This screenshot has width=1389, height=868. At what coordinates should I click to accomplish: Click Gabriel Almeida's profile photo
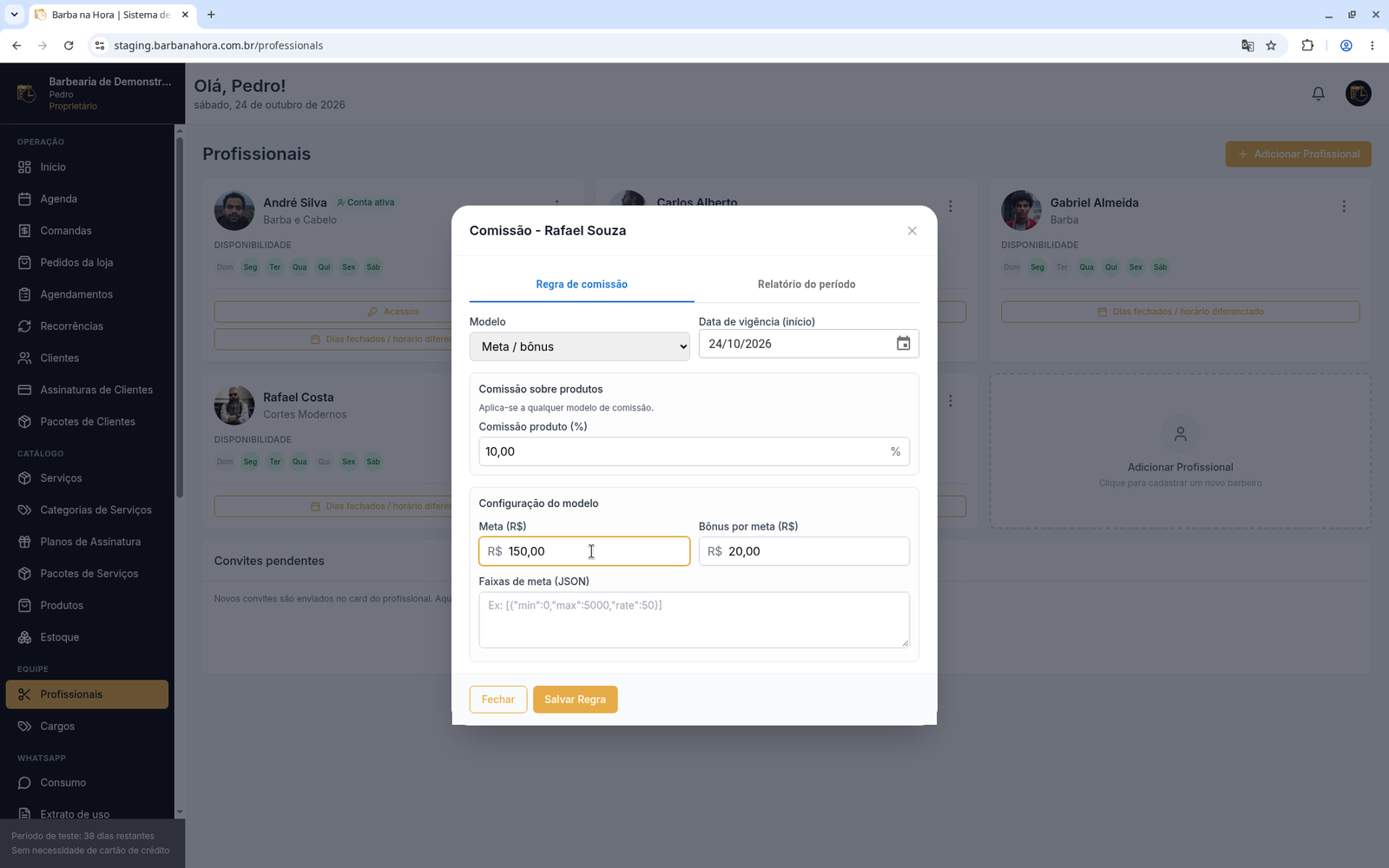[x=1021, y=210]
